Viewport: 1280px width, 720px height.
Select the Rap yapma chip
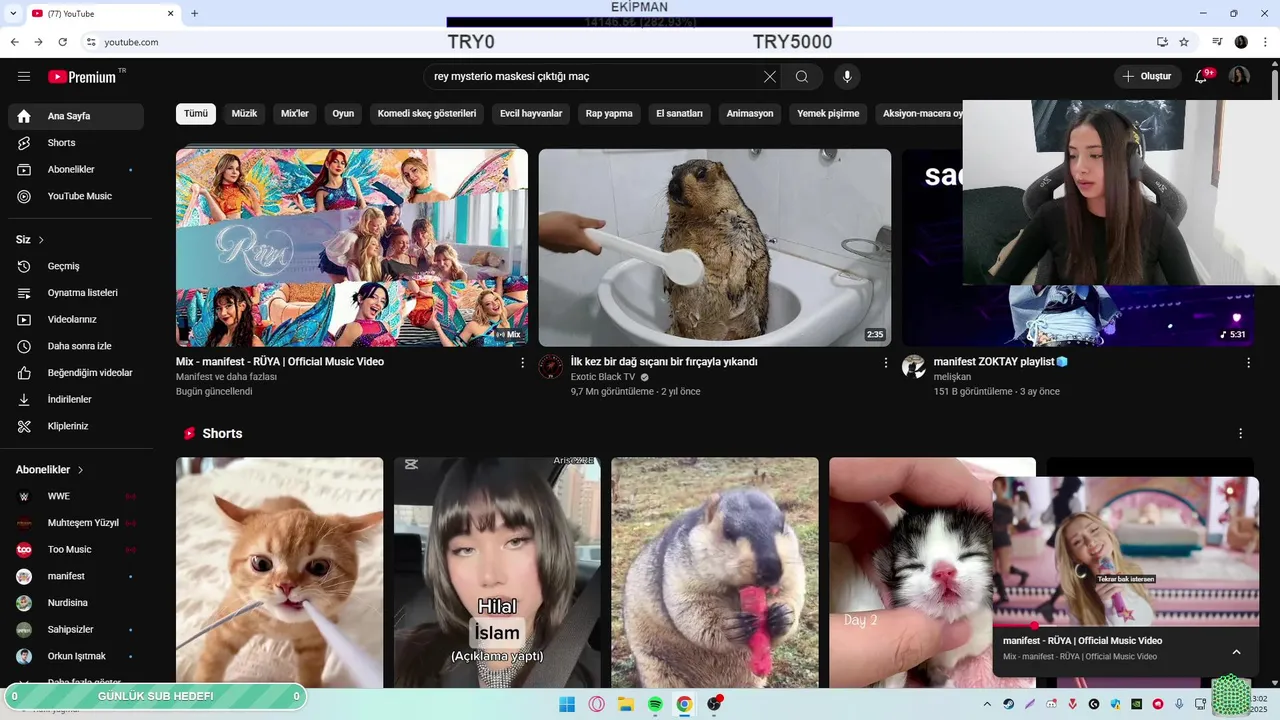[609, 114]
